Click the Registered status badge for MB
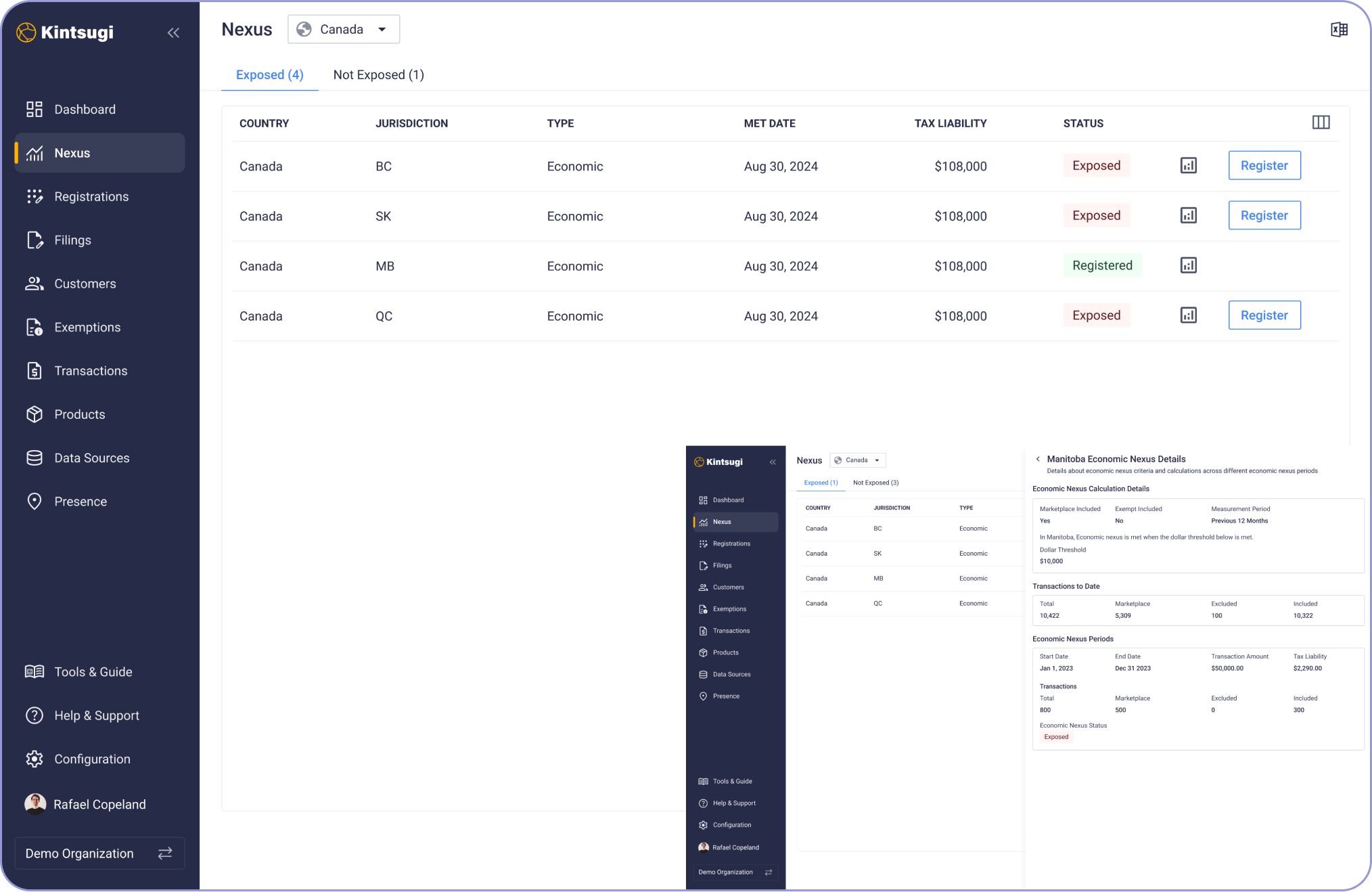Viewport: 1372px width, 892px height. (x=1101, y=265)
